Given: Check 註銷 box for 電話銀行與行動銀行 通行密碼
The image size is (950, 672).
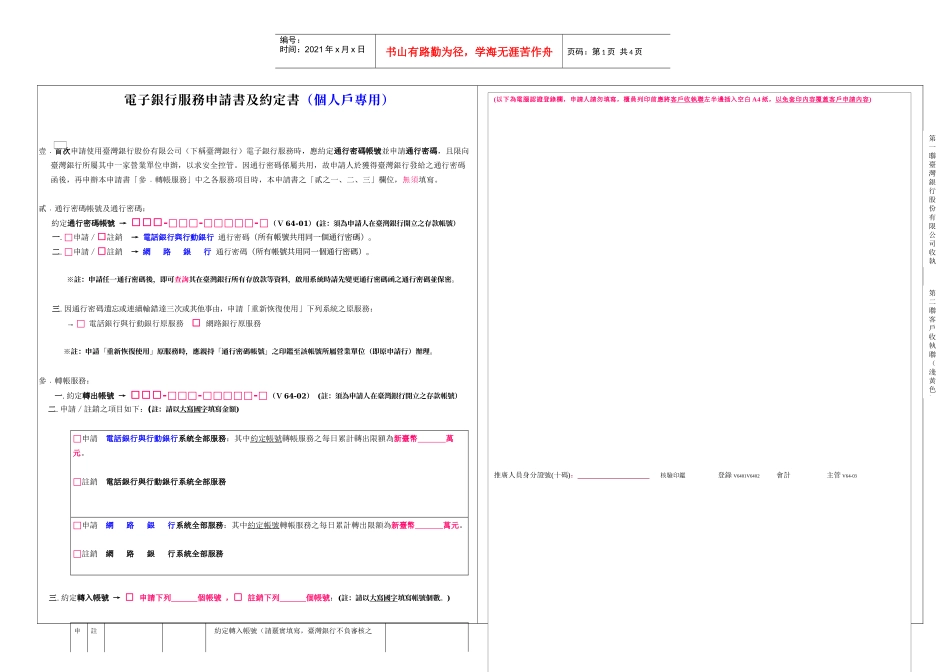Looking at the screenshot, I should (x=102, y=237).
